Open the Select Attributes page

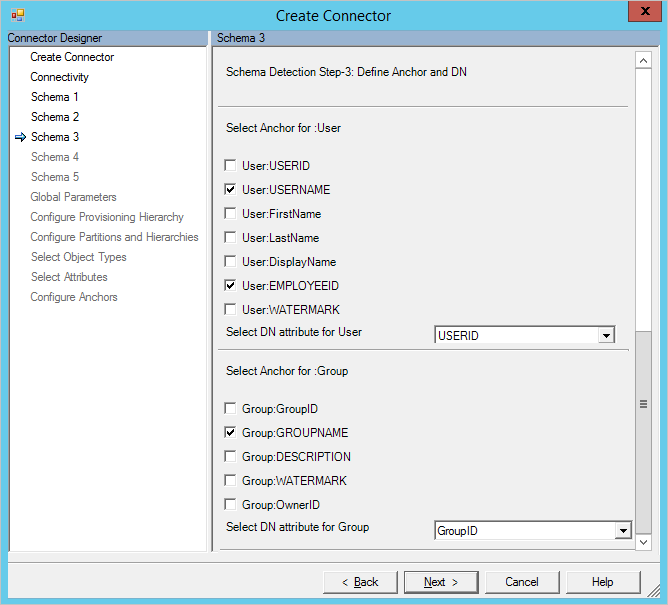point(69,277)
